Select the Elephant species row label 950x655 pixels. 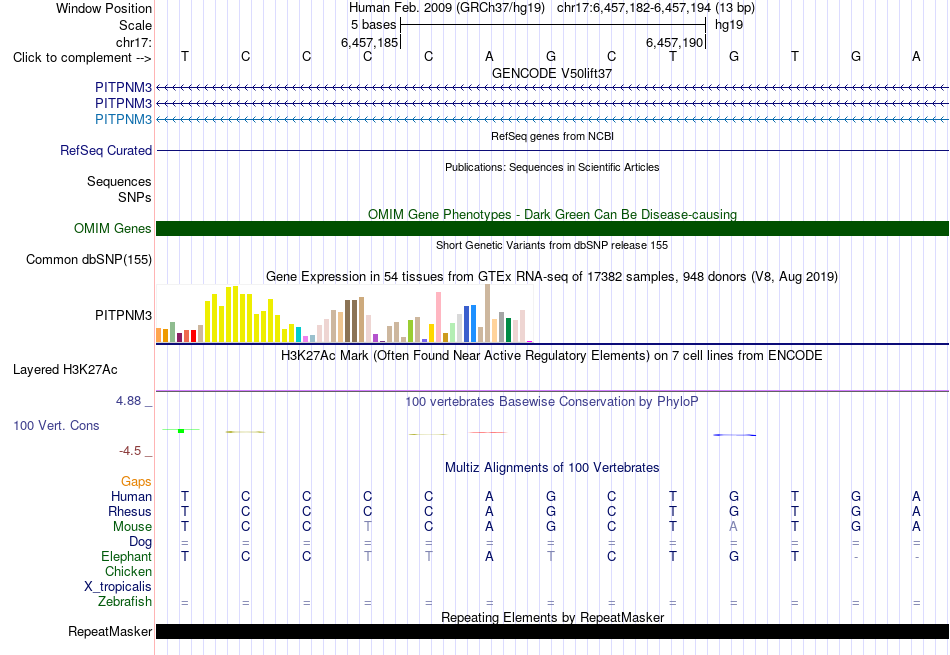click(126, 556)
